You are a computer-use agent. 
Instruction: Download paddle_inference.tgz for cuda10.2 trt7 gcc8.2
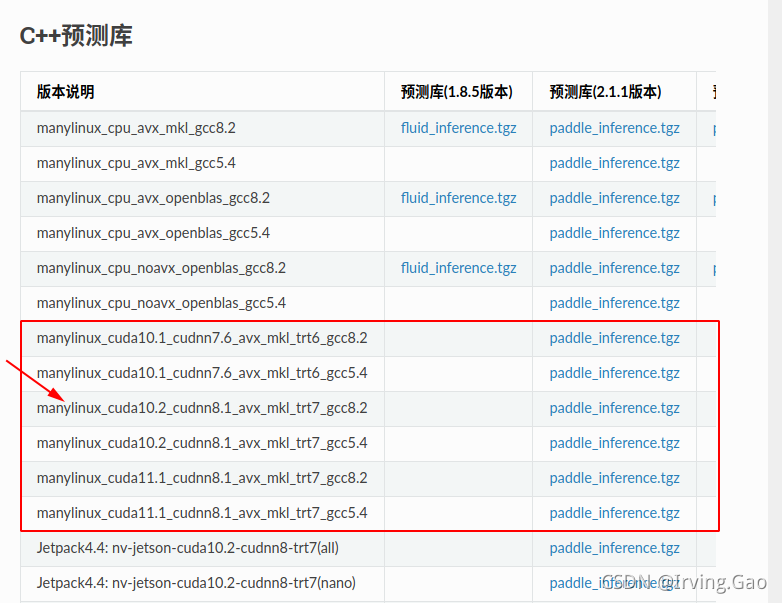point(614,408)
